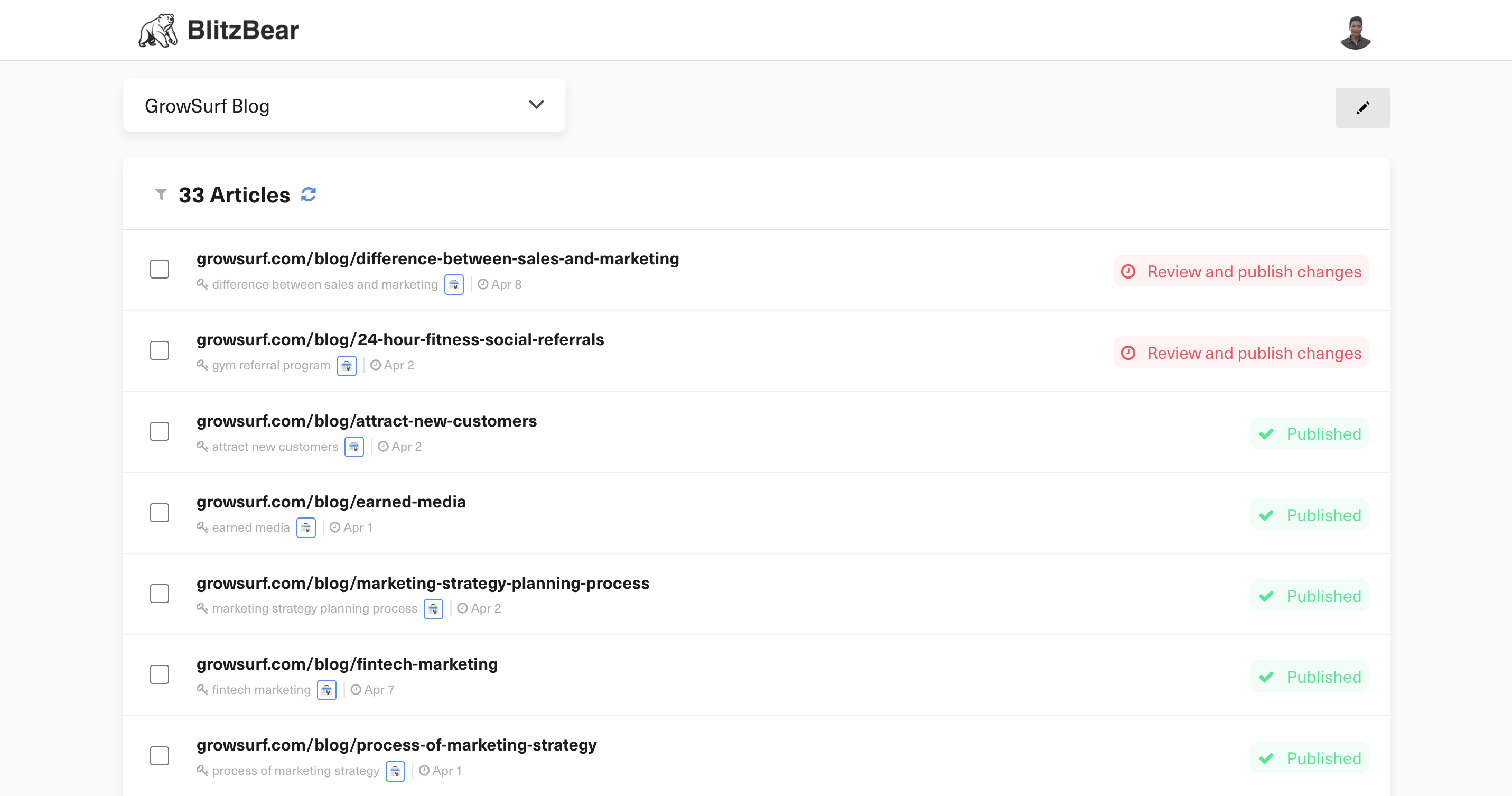1512x796 pixels.
Task: Check the 24-hour-fitness-social-referrals article box
Action: tap(160, 350)
